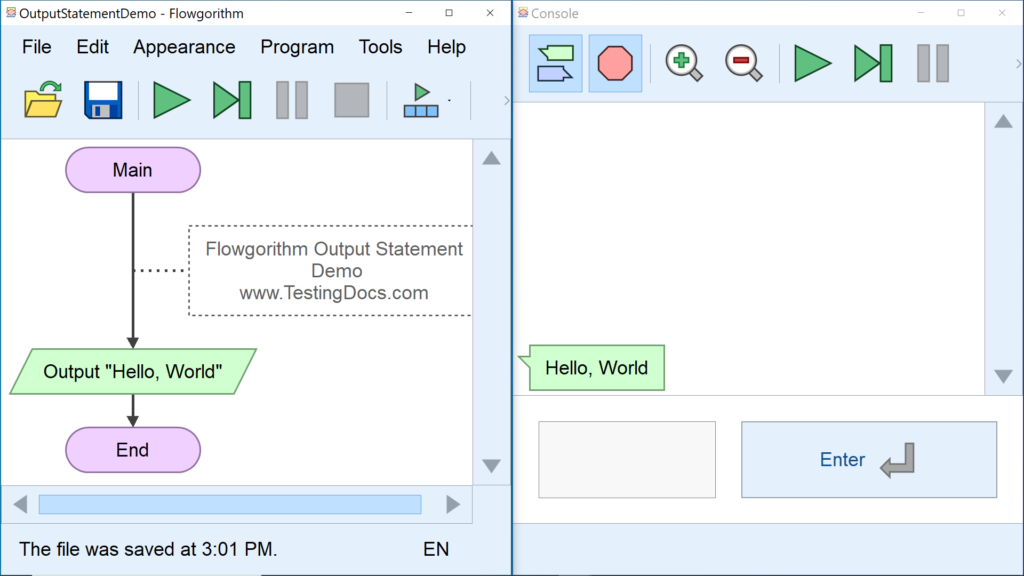Click the horizontal scrollbar in the flowchart
The image size is (1024, 576).
click(x=229, y=505)
